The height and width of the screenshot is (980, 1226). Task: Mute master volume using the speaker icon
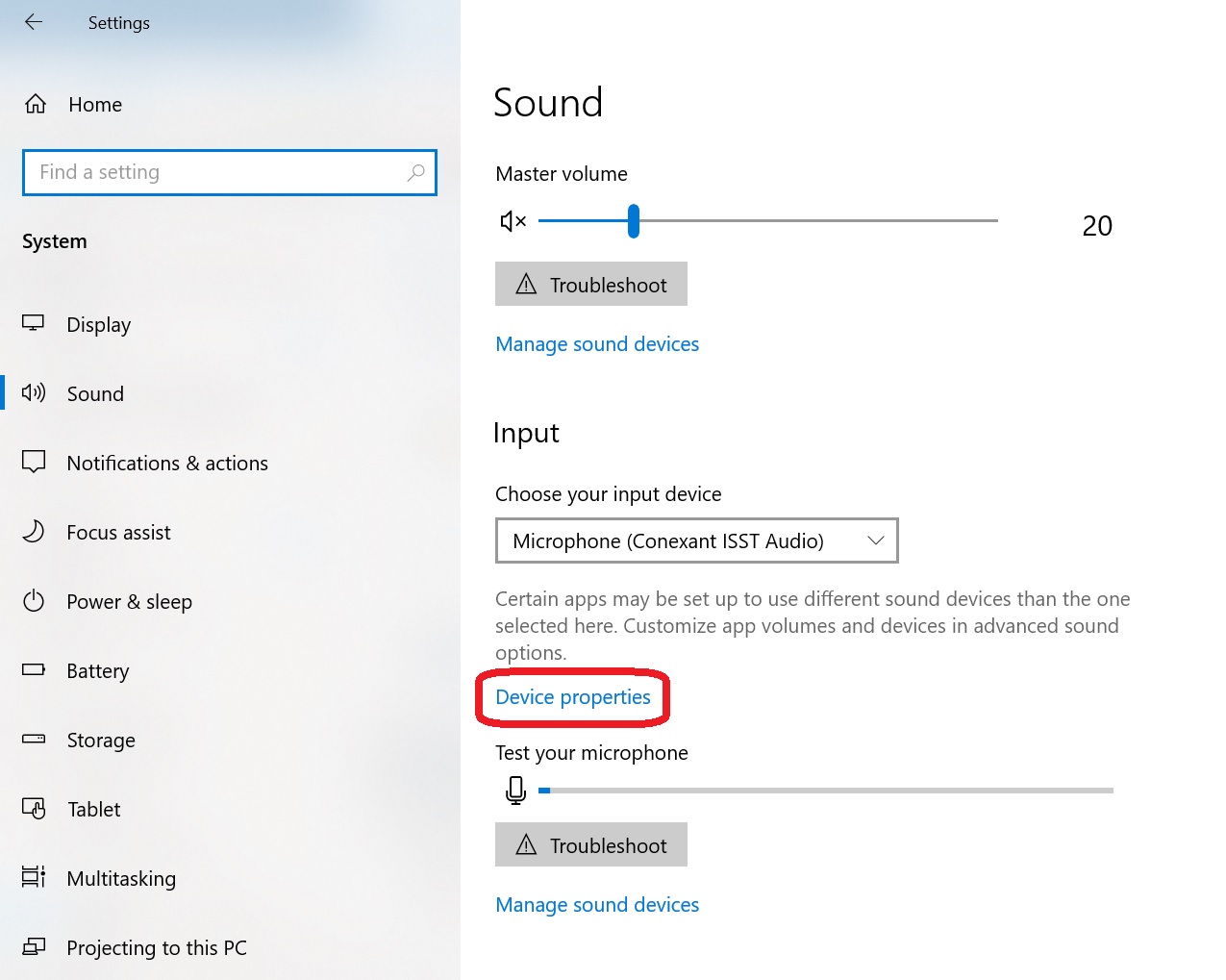click(x=513, y=220)
